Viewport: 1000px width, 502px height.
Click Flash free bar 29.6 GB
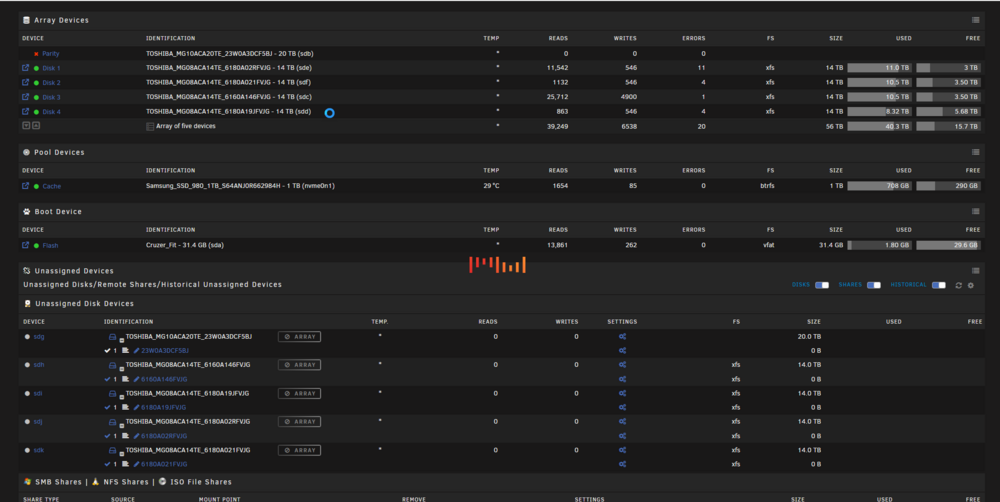tap(948, 245)
